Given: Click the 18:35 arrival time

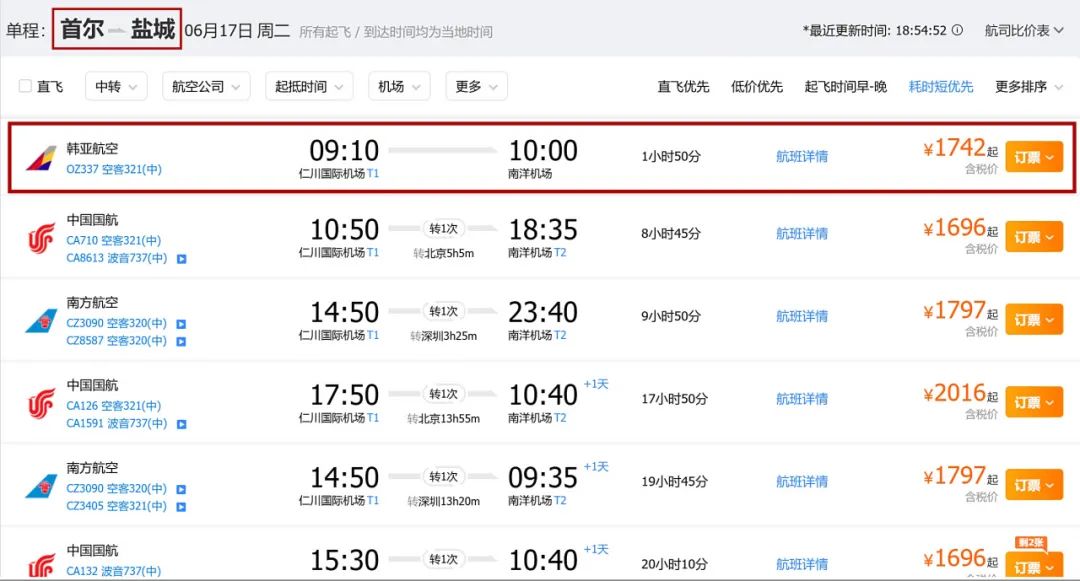Looking at the screenshot, I should (x=543, y=230).
